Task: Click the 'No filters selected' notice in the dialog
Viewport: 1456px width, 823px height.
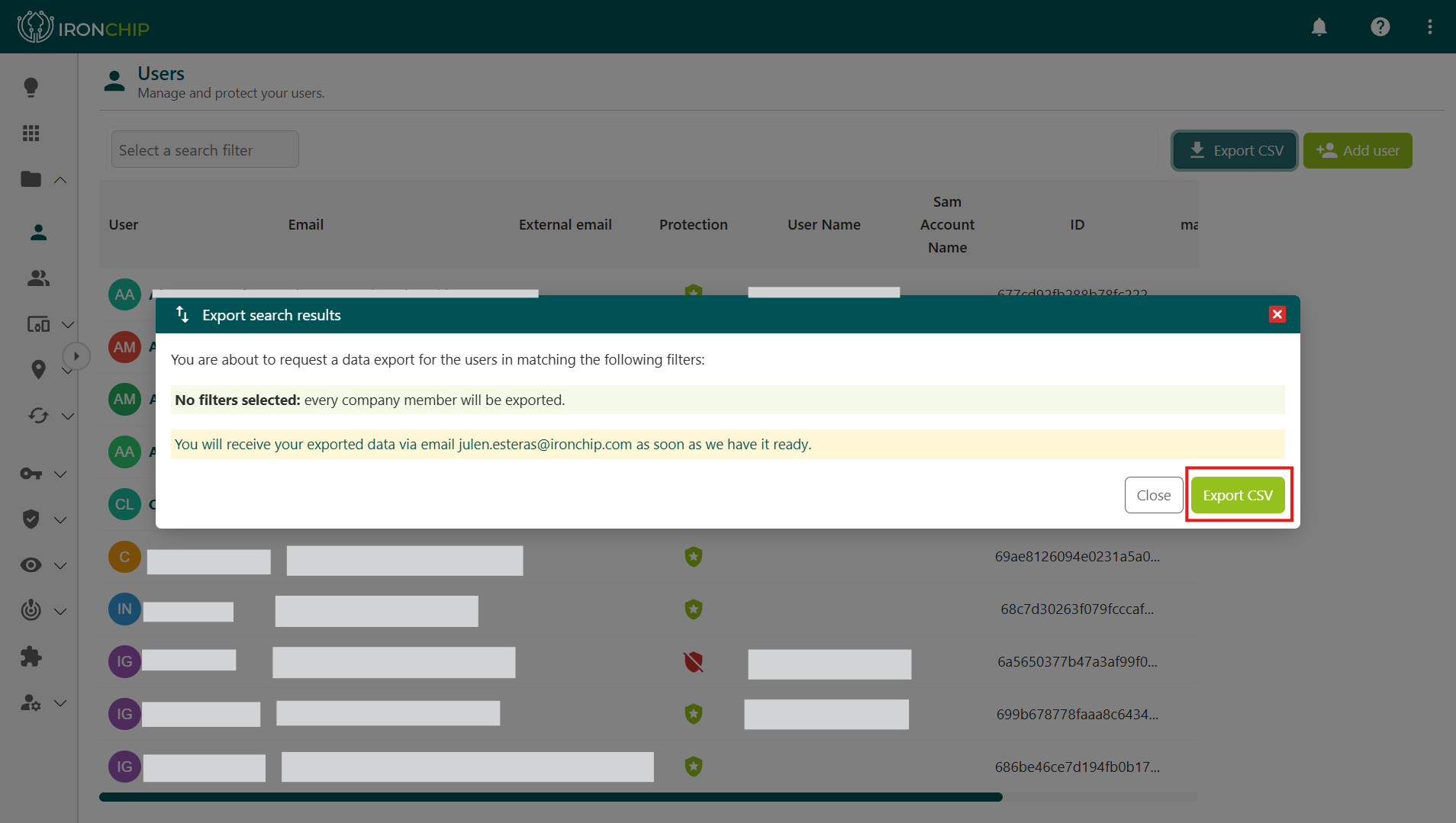Action: pyautogui.click(x=728, y=400)
